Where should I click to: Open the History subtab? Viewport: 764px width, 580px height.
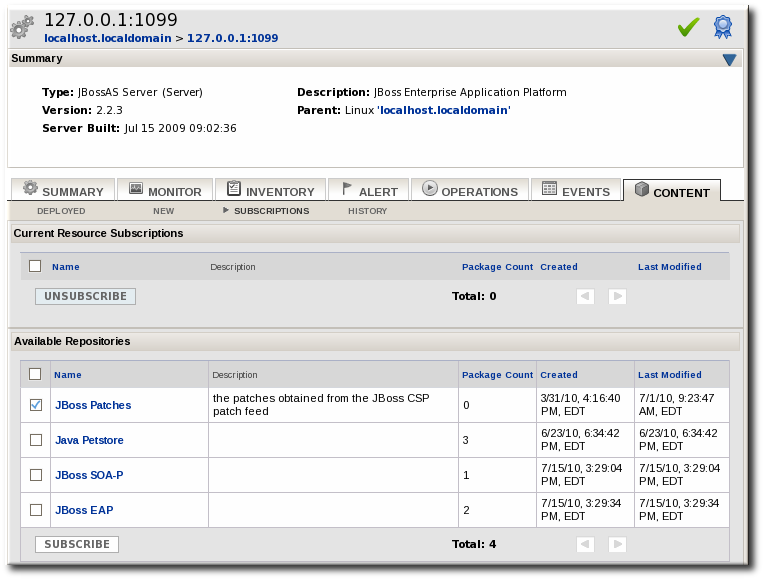[367, 211]
